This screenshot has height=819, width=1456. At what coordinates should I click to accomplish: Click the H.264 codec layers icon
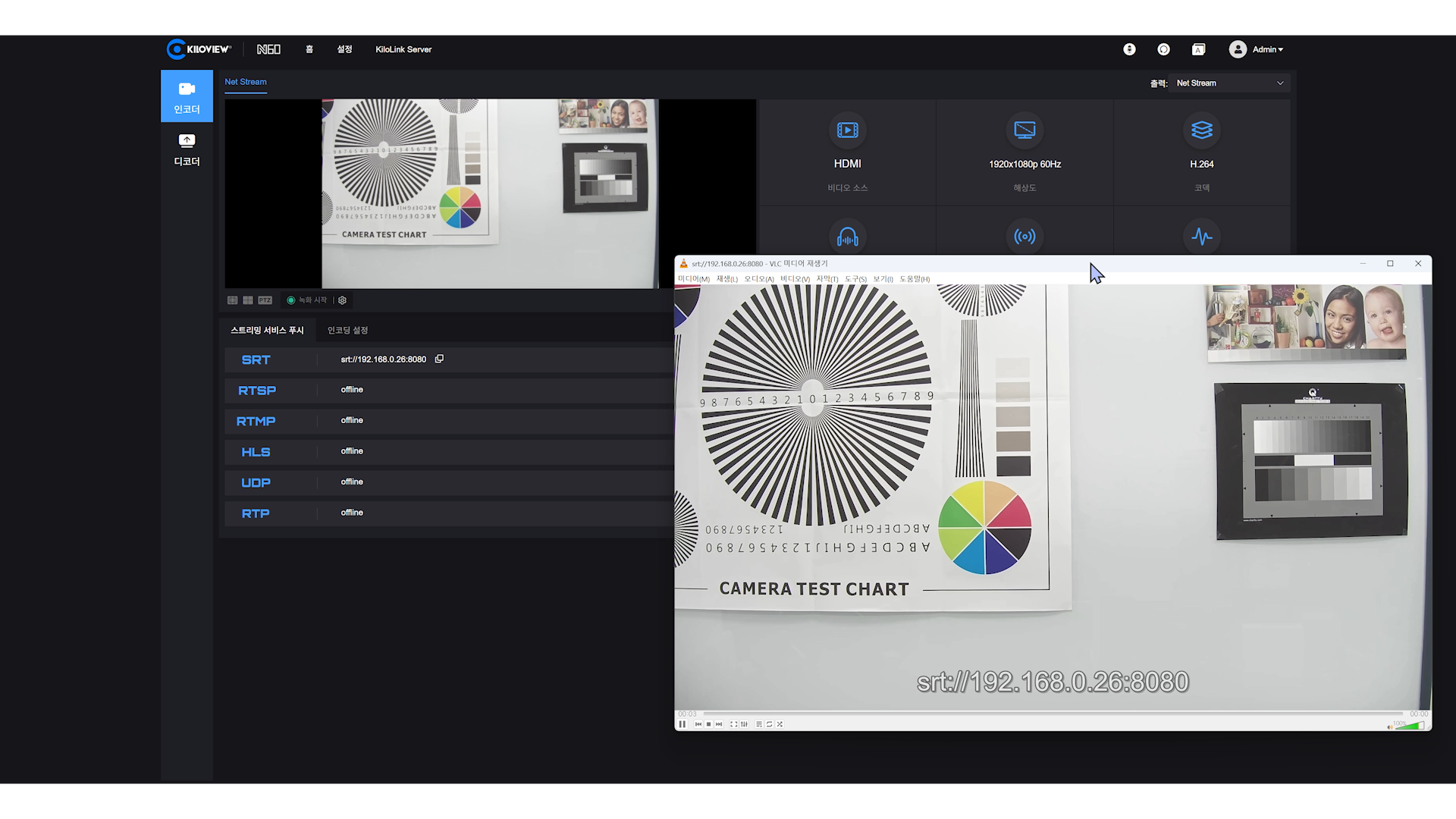[1201, 130]
